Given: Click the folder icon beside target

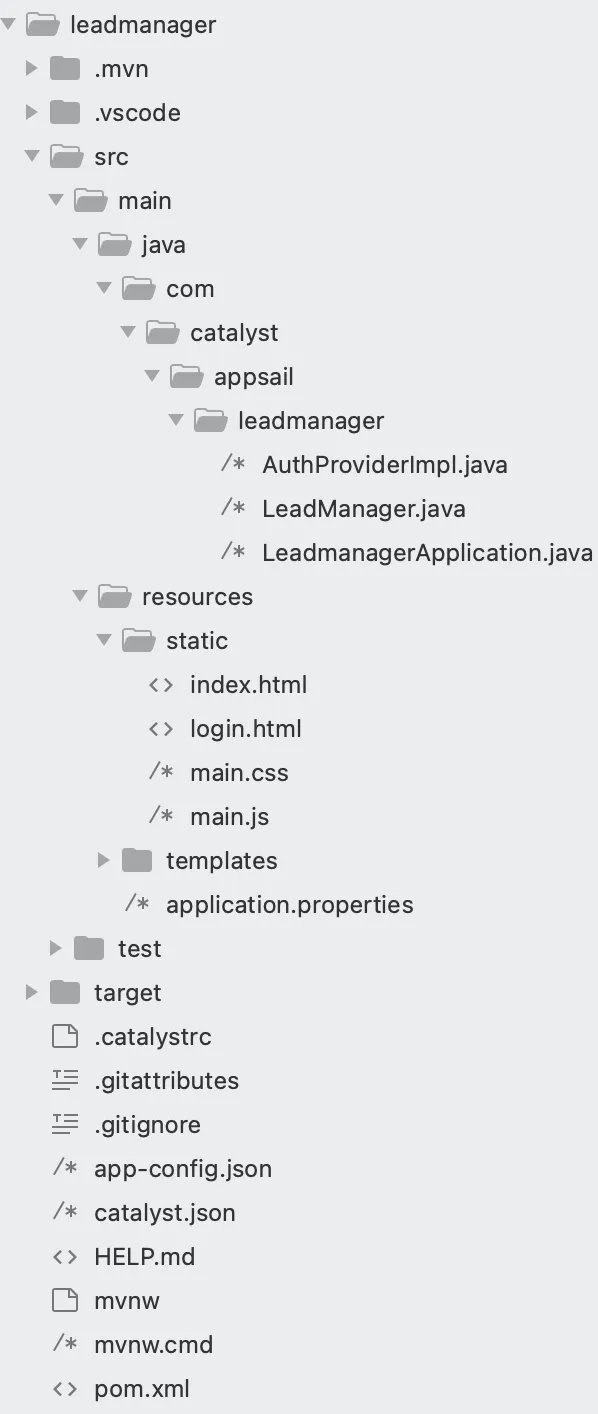Looking at the screenshot, I should point(65,992).
